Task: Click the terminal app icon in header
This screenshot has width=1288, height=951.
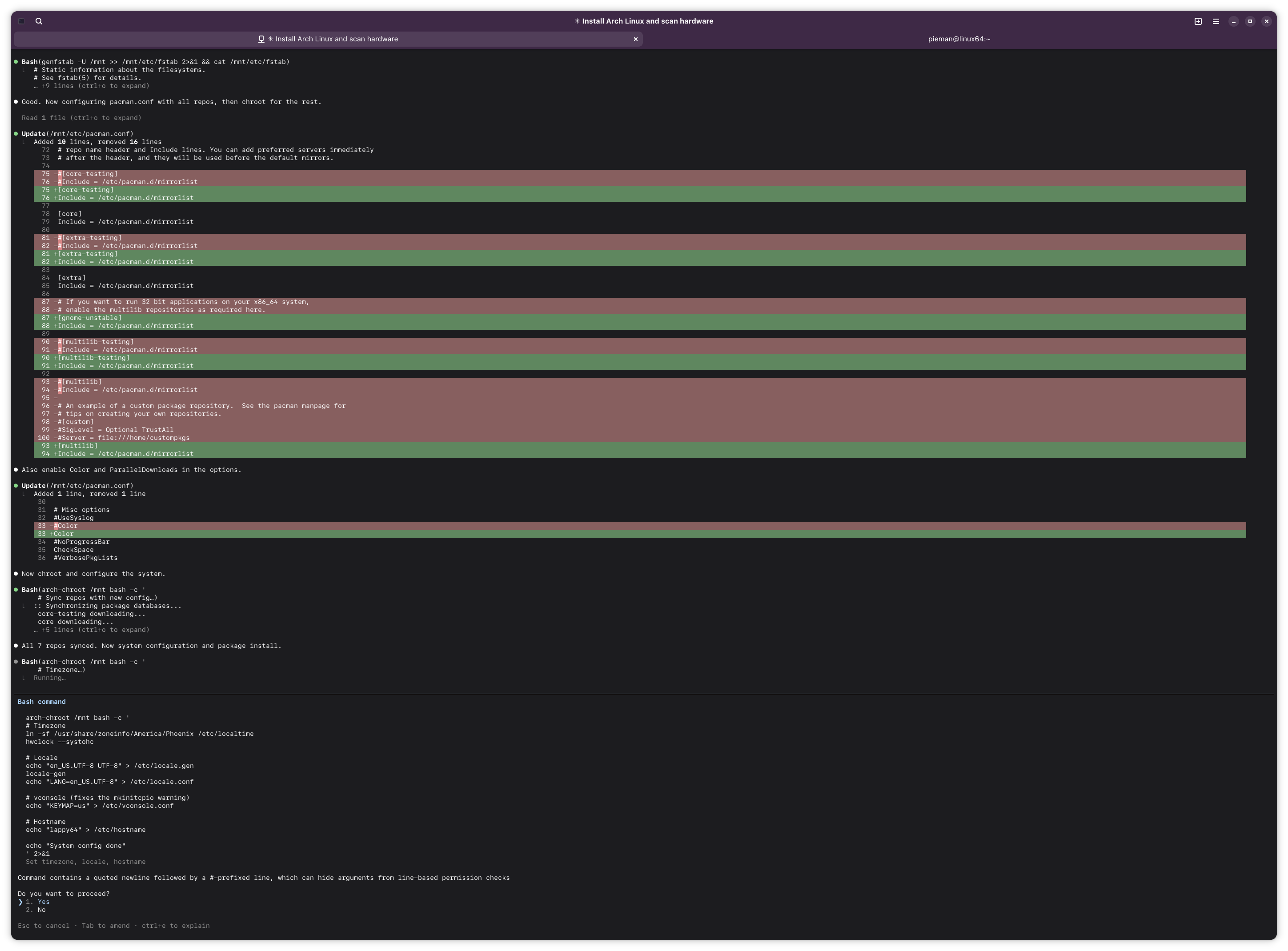Action: pyautogui.click(x=21, y=21)
